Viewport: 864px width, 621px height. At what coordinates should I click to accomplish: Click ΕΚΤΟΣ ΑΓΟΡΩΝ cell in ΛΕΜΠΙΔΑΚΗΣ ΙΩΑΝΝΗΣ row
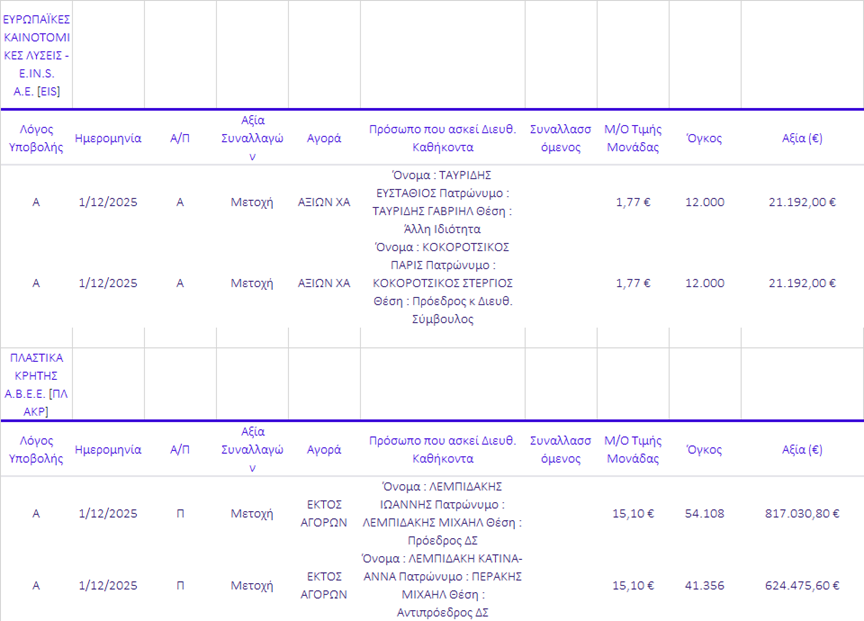click(x=324, y=514)
